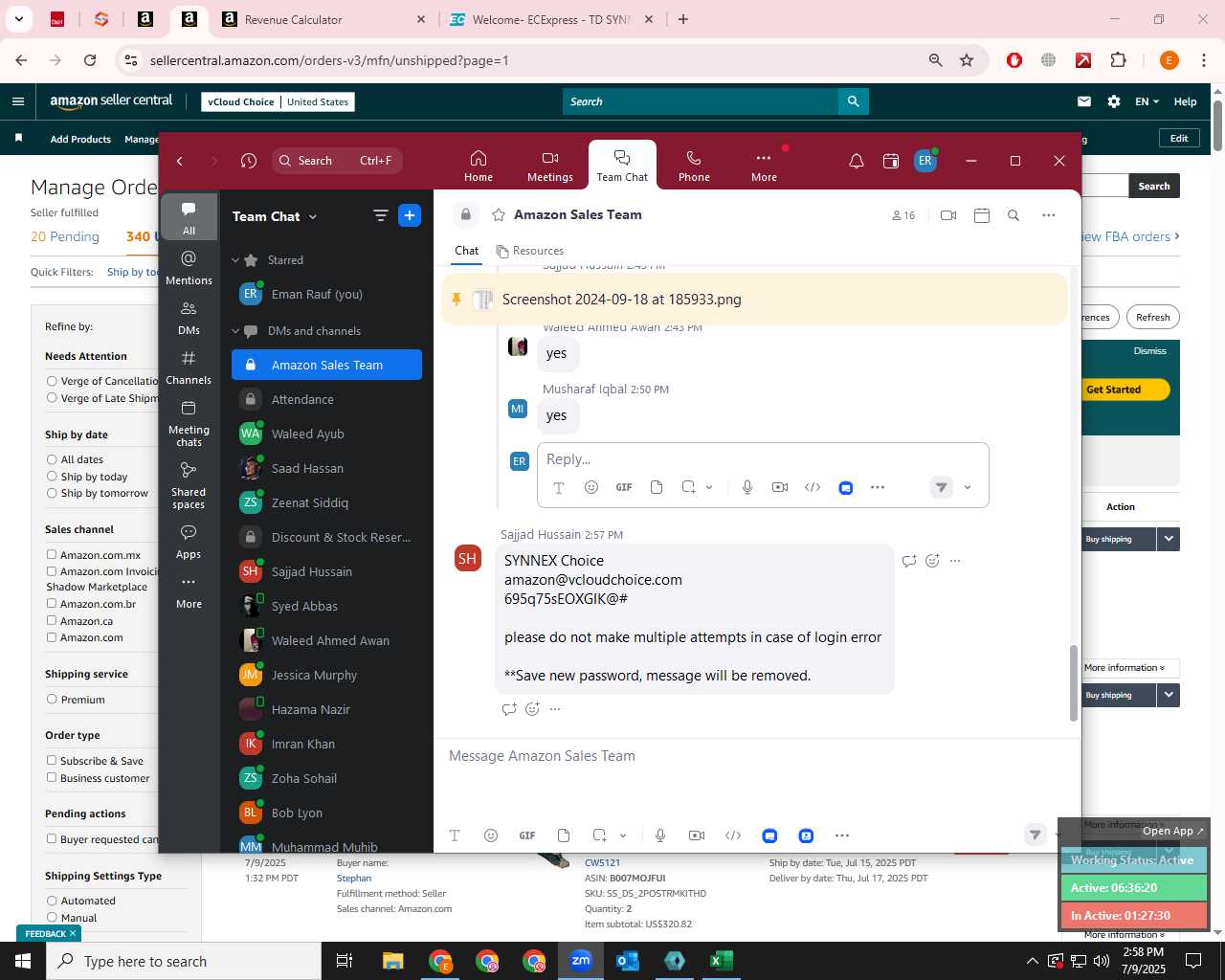Viewport: 1225px width, 980px height.
Task: Expand the Team Chat header dropdown
Action: pos(313,217)
